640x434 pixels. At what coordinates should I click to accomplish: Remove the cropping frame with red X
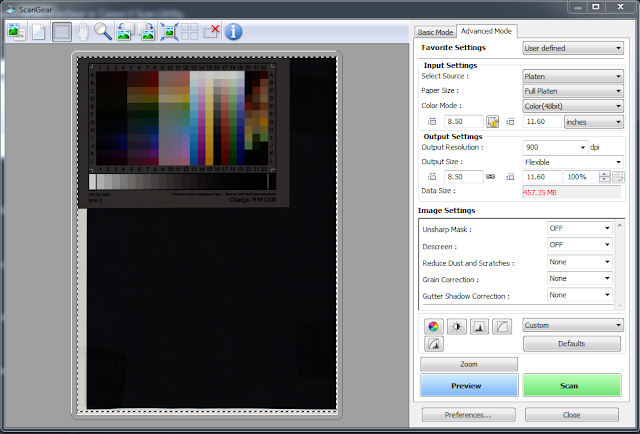tap(211, 32)
